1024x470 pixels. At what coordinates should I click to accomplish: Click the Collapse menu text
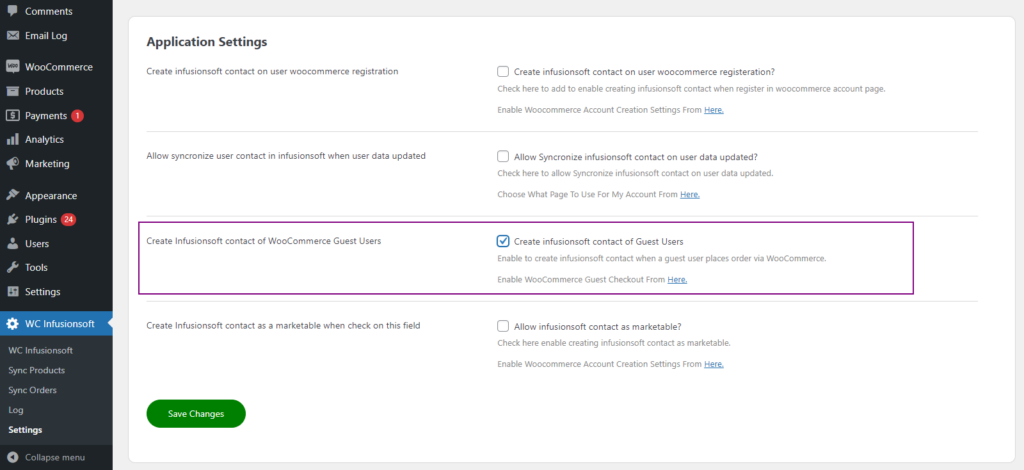pos(55,458)
